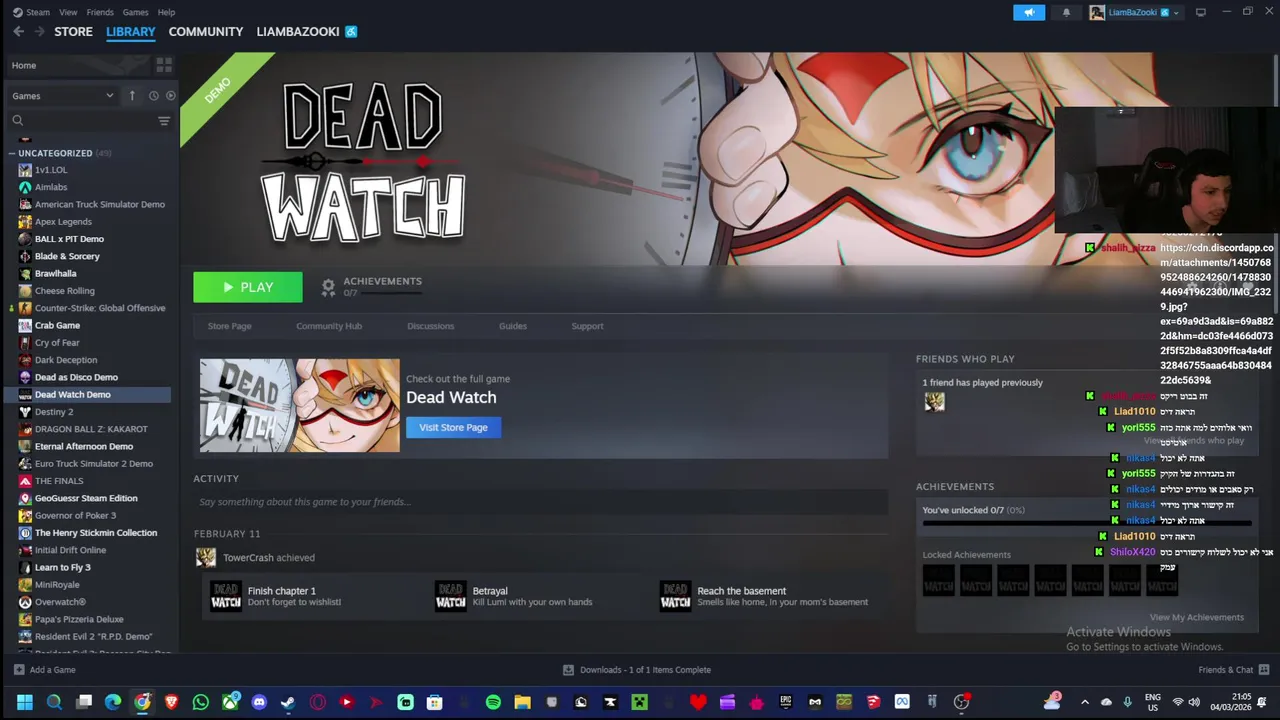Open the View menu
Viewport: 1280px width, 720px height.
[x=68, y=12]
